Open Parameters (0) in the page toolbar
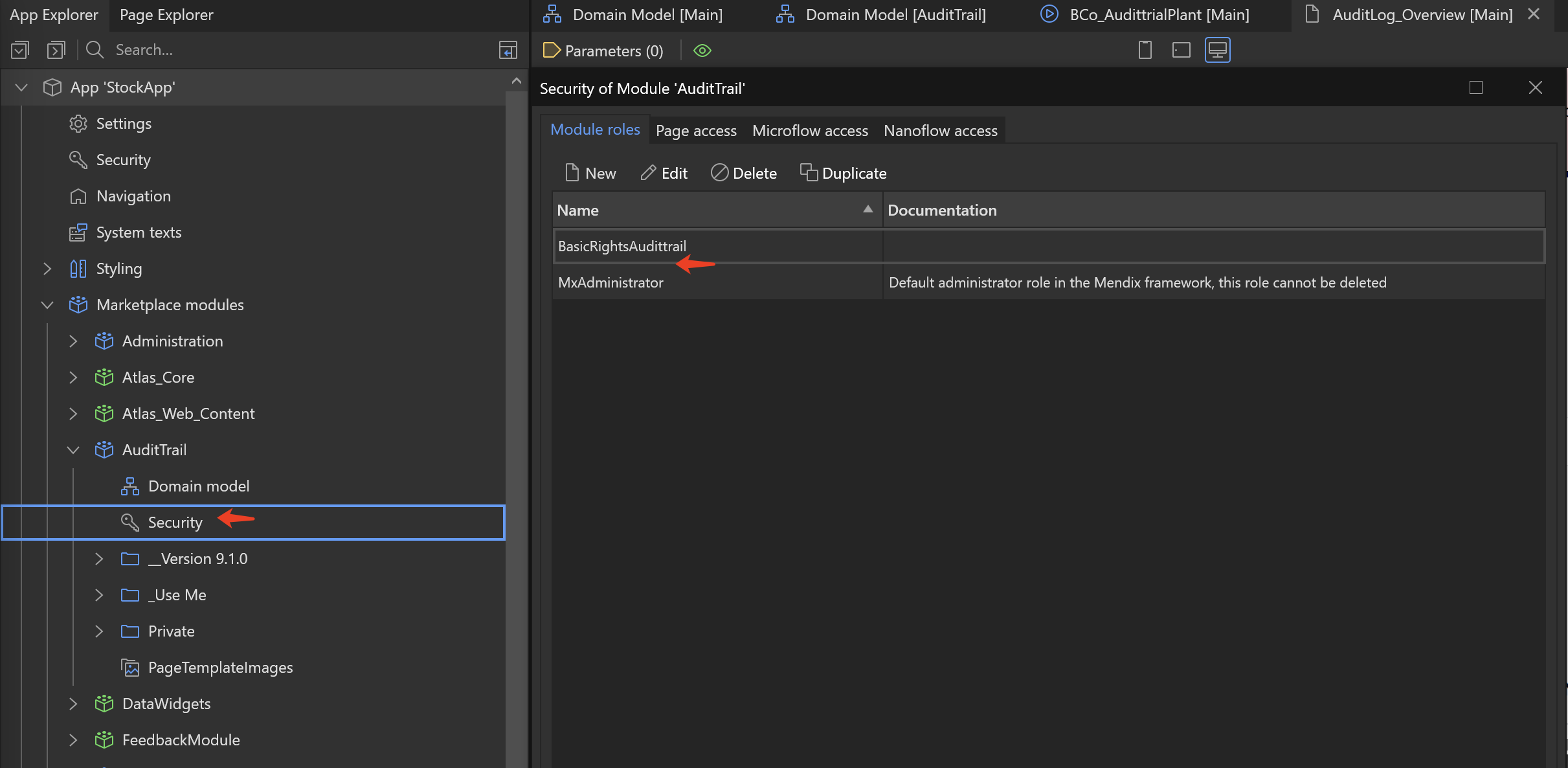 click(603, 51)
